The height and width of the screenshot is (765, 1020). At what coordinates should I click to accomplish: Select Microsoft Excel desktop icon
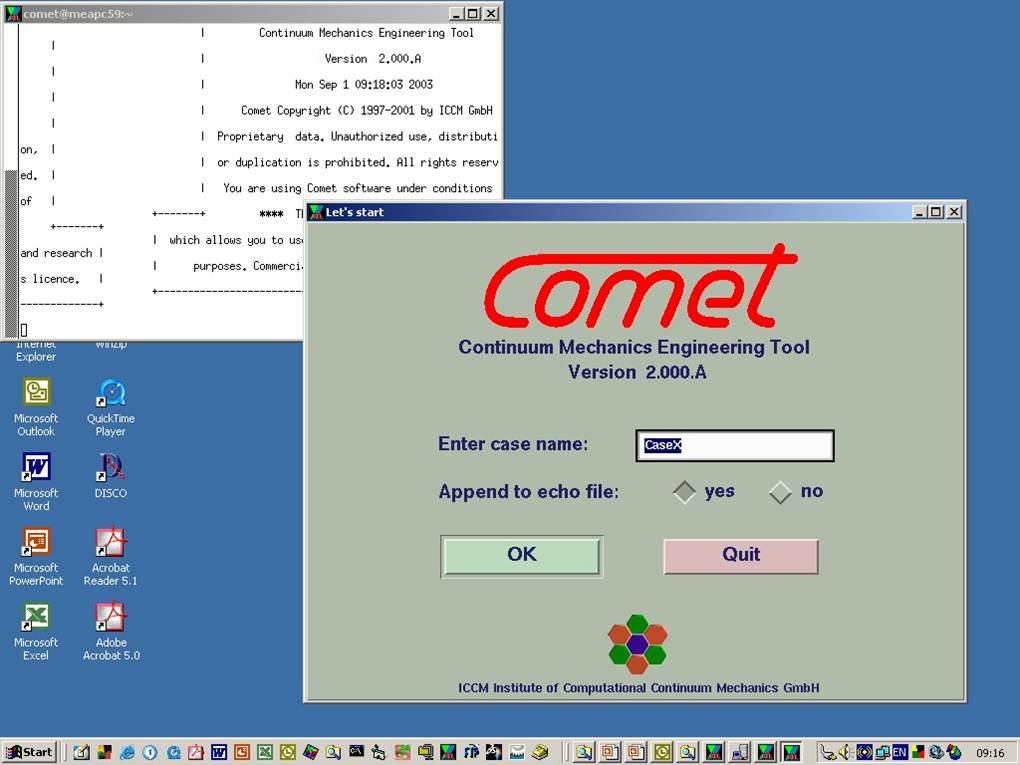tap(36, 631)
